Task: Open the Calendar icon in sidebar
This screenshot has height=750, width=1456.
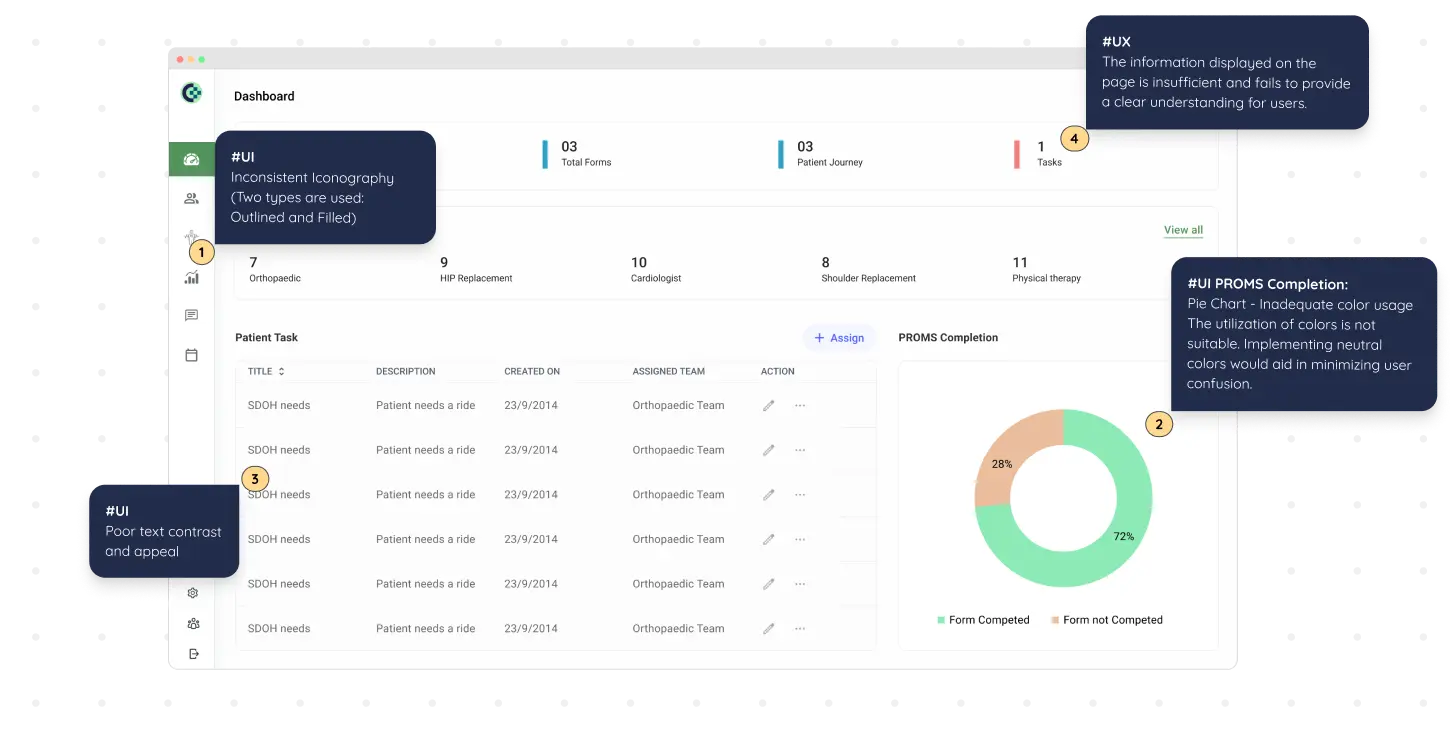Action: (x=191, y=354)
